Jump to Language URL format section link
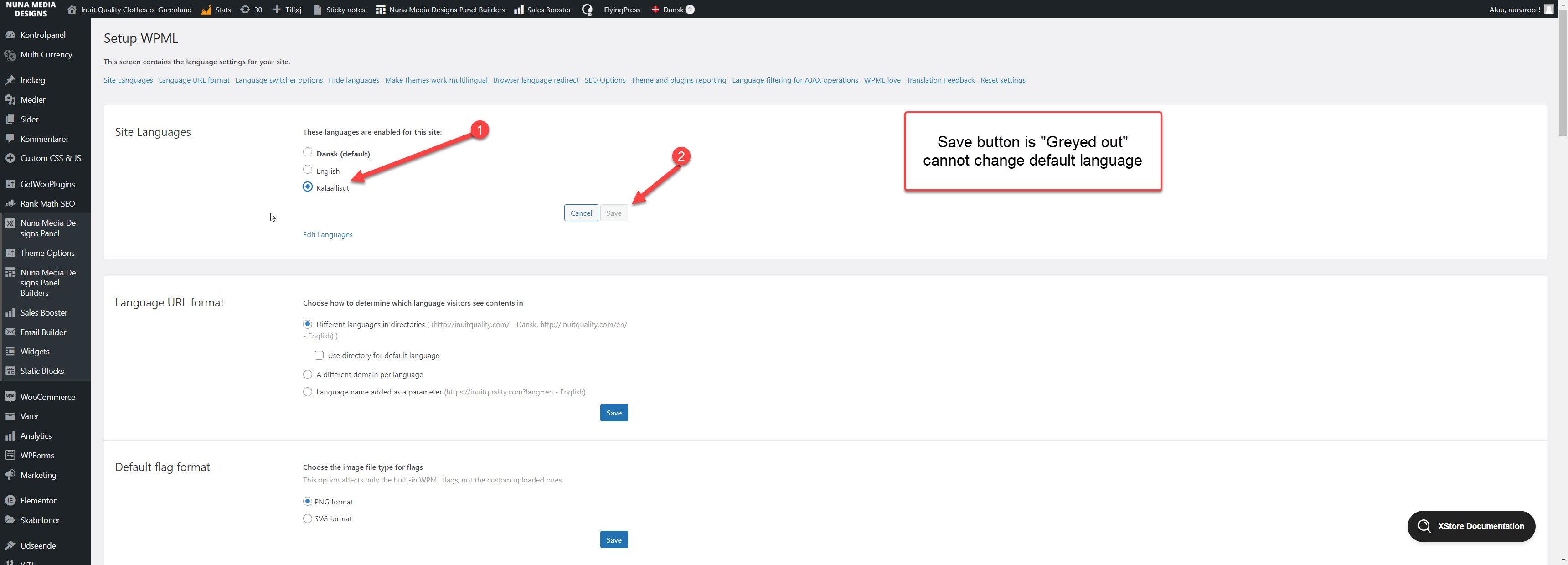The width and height of the screenshot is (1568, 565). click(x=194, y=80)
